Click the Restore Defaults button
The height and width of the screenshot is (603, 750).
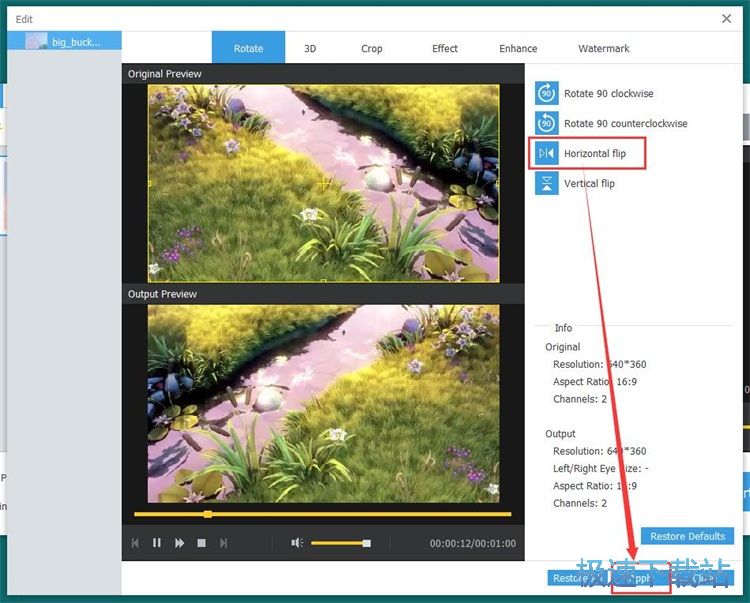[x=687, y=537]
